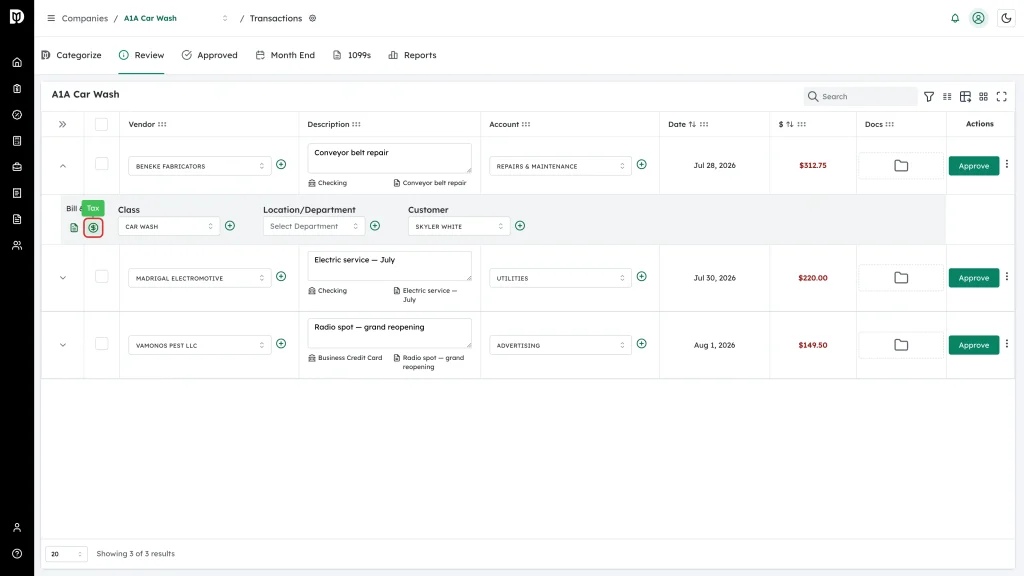Switch to grid view icon

pyautogui.click(x=984, y=97)
